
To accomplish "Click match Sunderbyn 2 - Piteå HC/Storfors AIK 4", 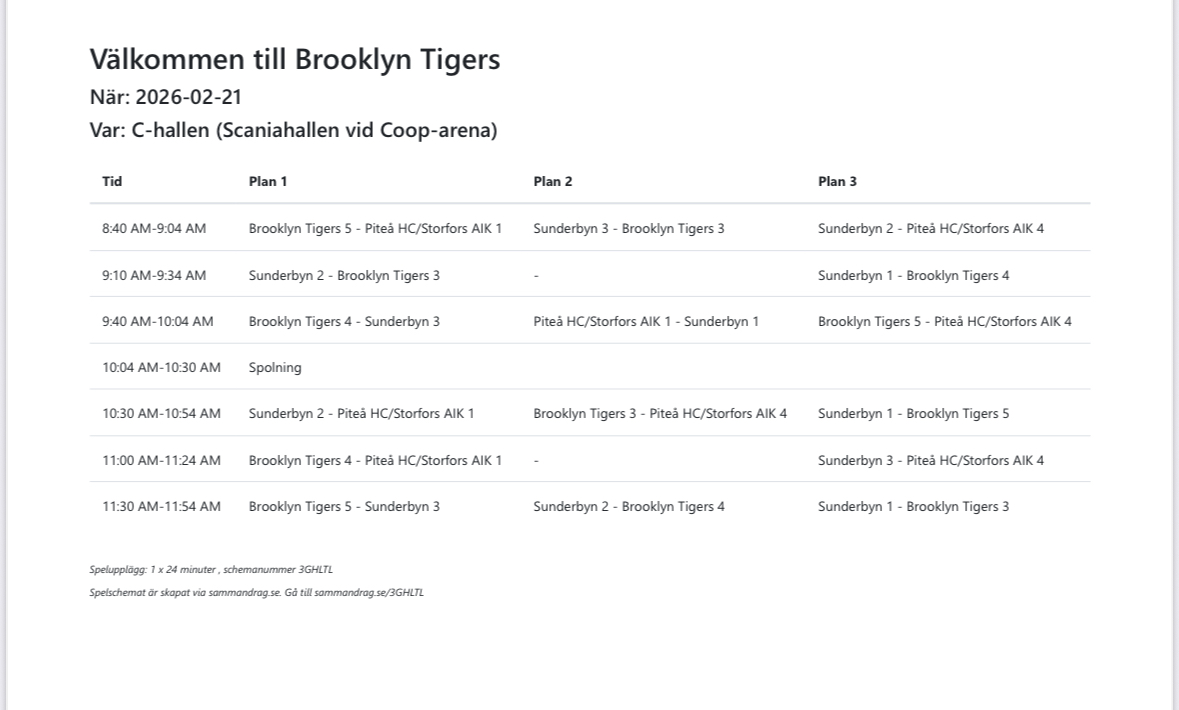I will [931, 229].
